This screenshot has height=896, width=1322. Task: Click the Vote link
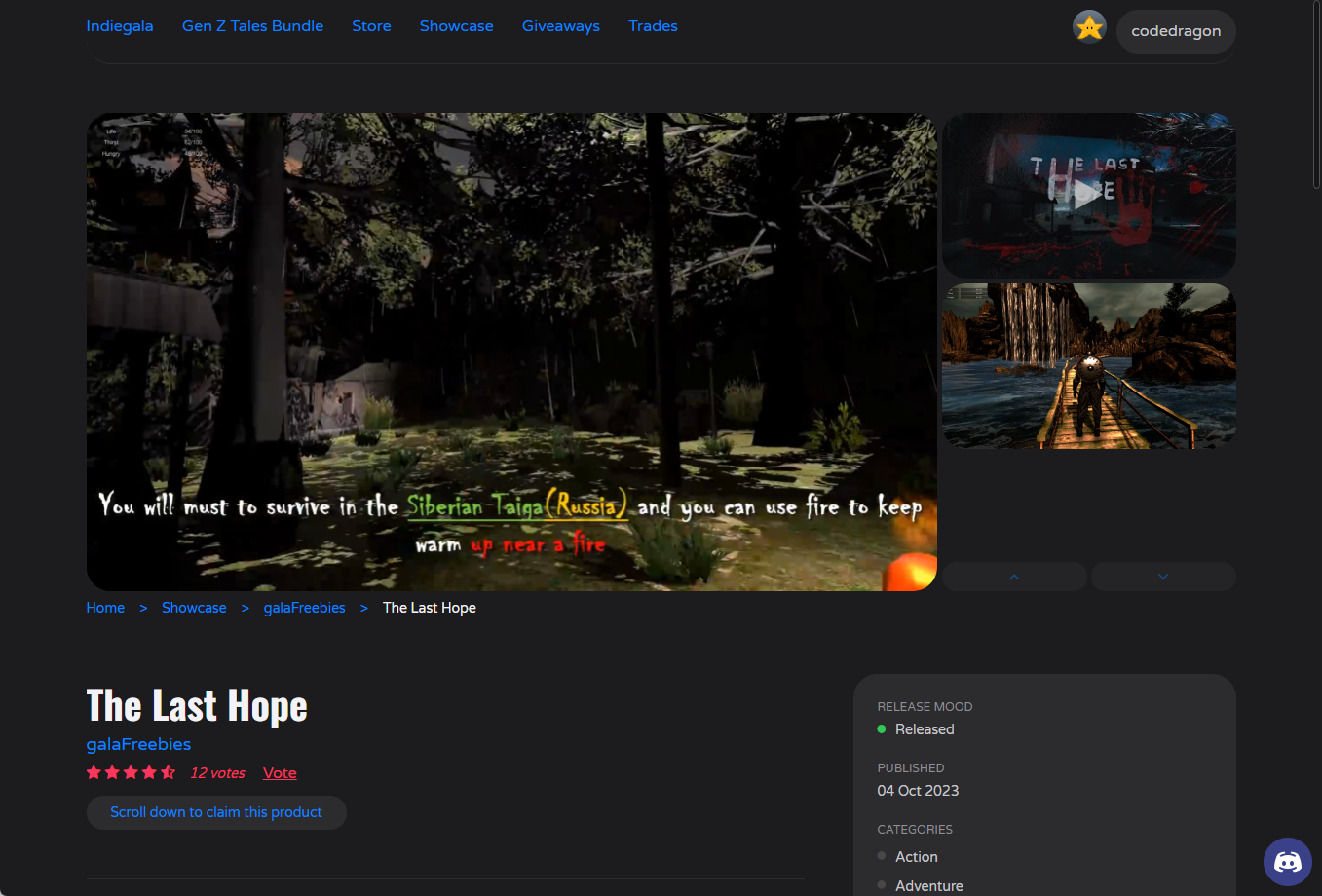pos(280,773)
